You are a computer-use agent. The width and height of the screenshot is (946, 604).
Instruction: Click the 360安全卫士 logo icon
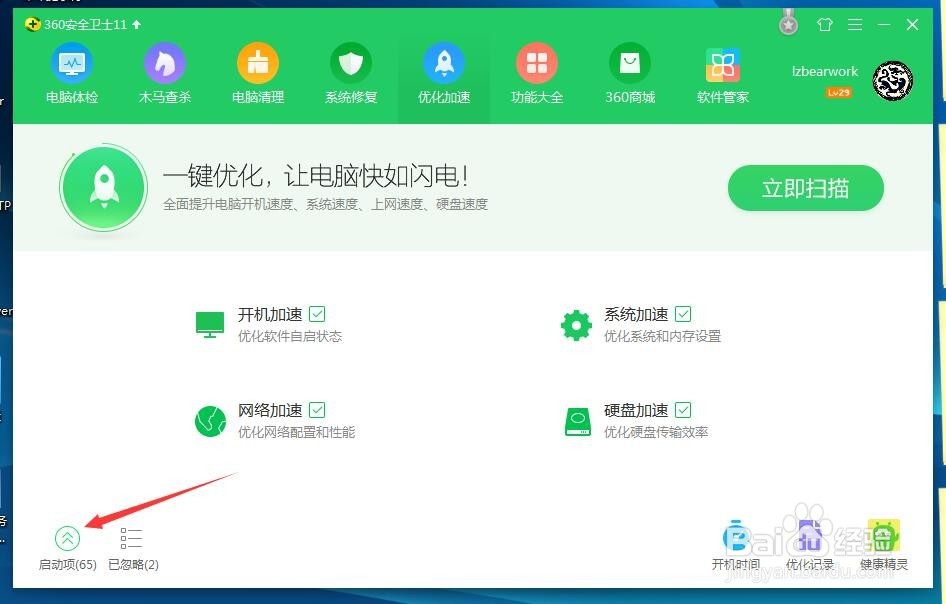pos(33,24)
